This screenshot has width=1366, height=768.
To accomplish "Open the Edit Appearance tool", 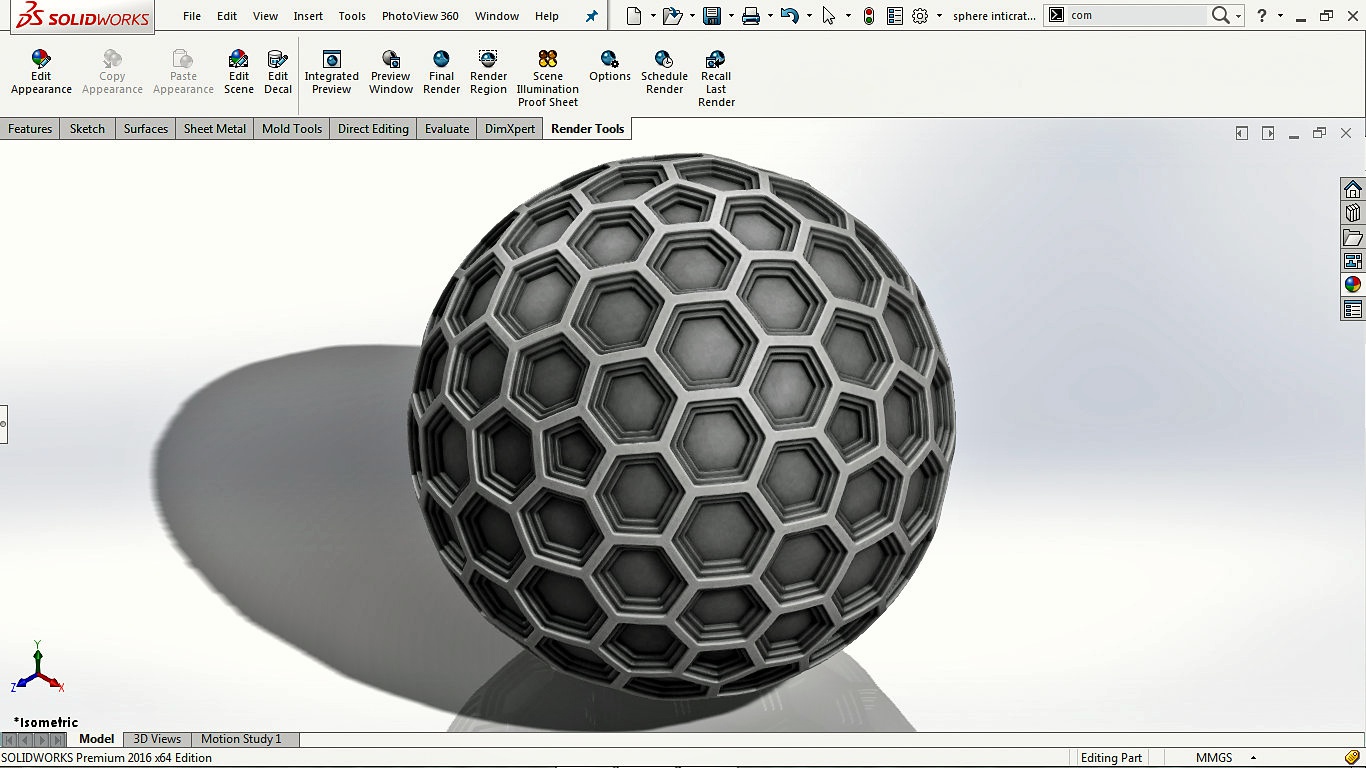I will [40, 70].
